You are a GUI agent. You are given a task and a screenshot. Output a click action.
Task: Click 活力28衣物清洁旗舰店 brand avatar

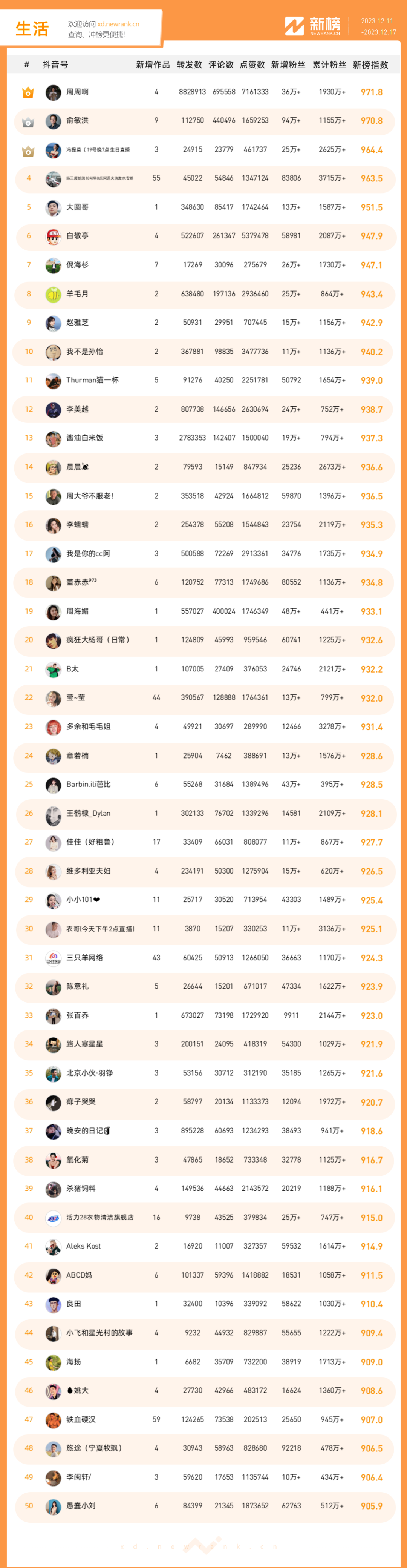coord(54,1218)
